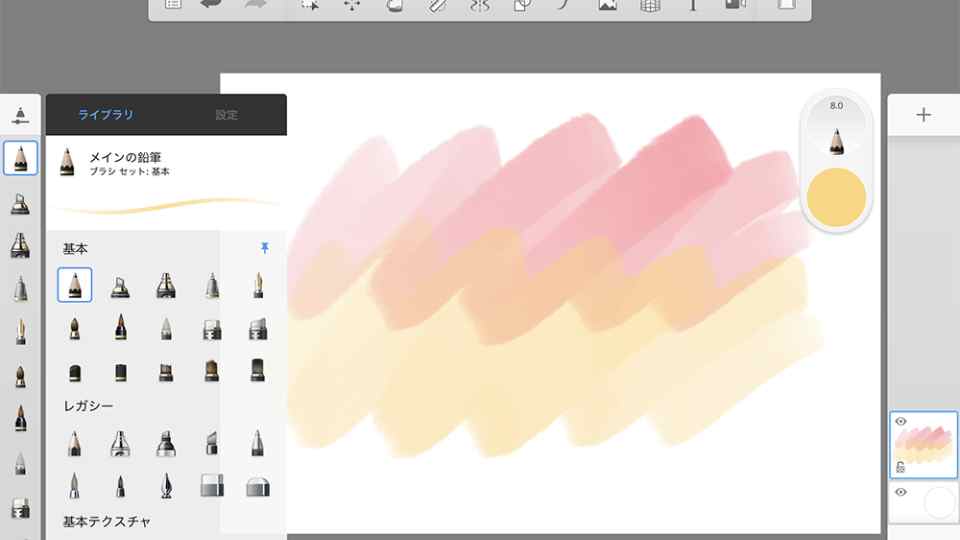Select the marker in the left brush palette
This screenshot has height=540, width=960.
[20, 246]
